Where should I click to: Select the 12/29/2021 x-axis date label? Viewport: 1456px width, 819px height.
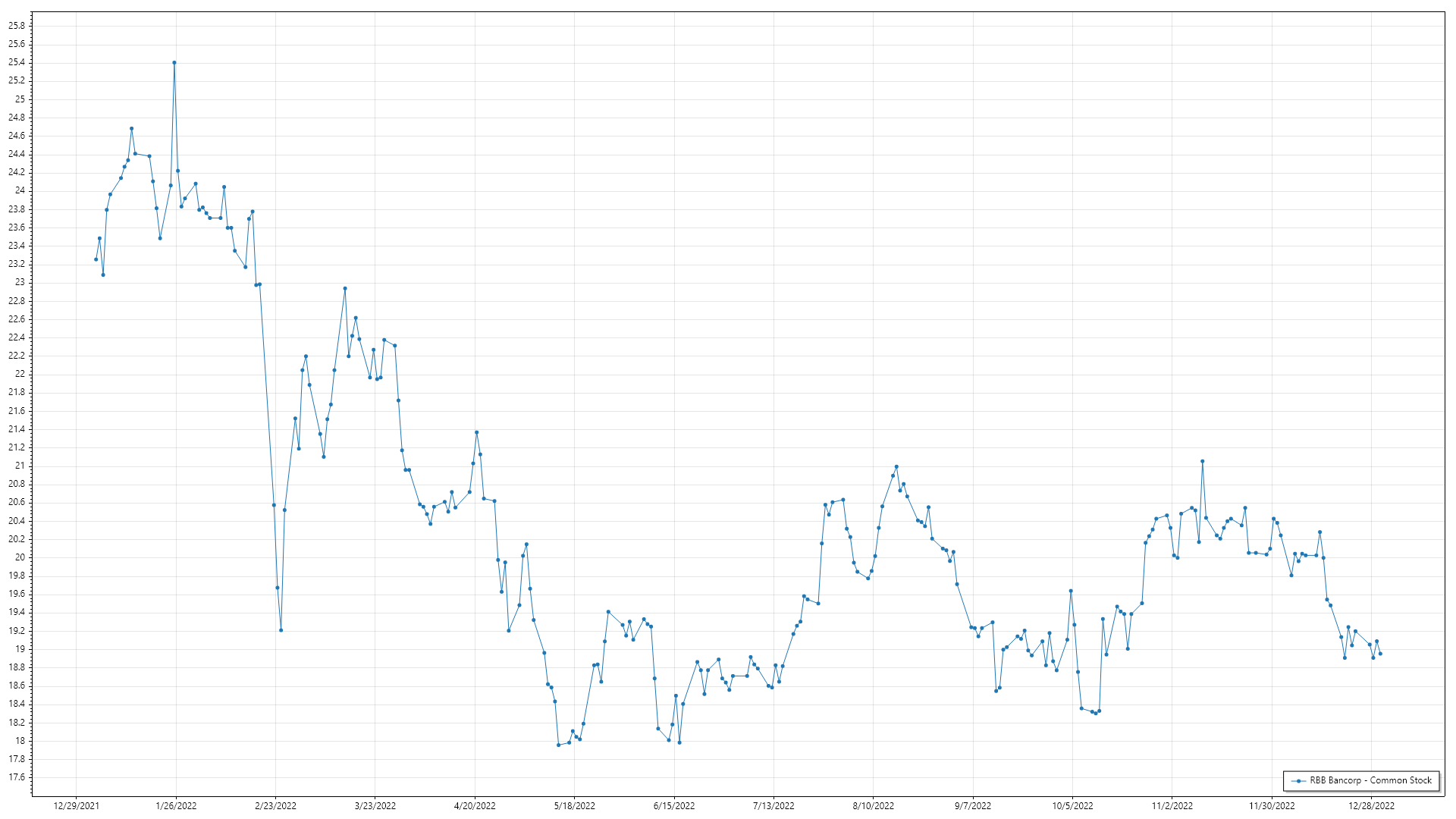click(x=76, y=806)
